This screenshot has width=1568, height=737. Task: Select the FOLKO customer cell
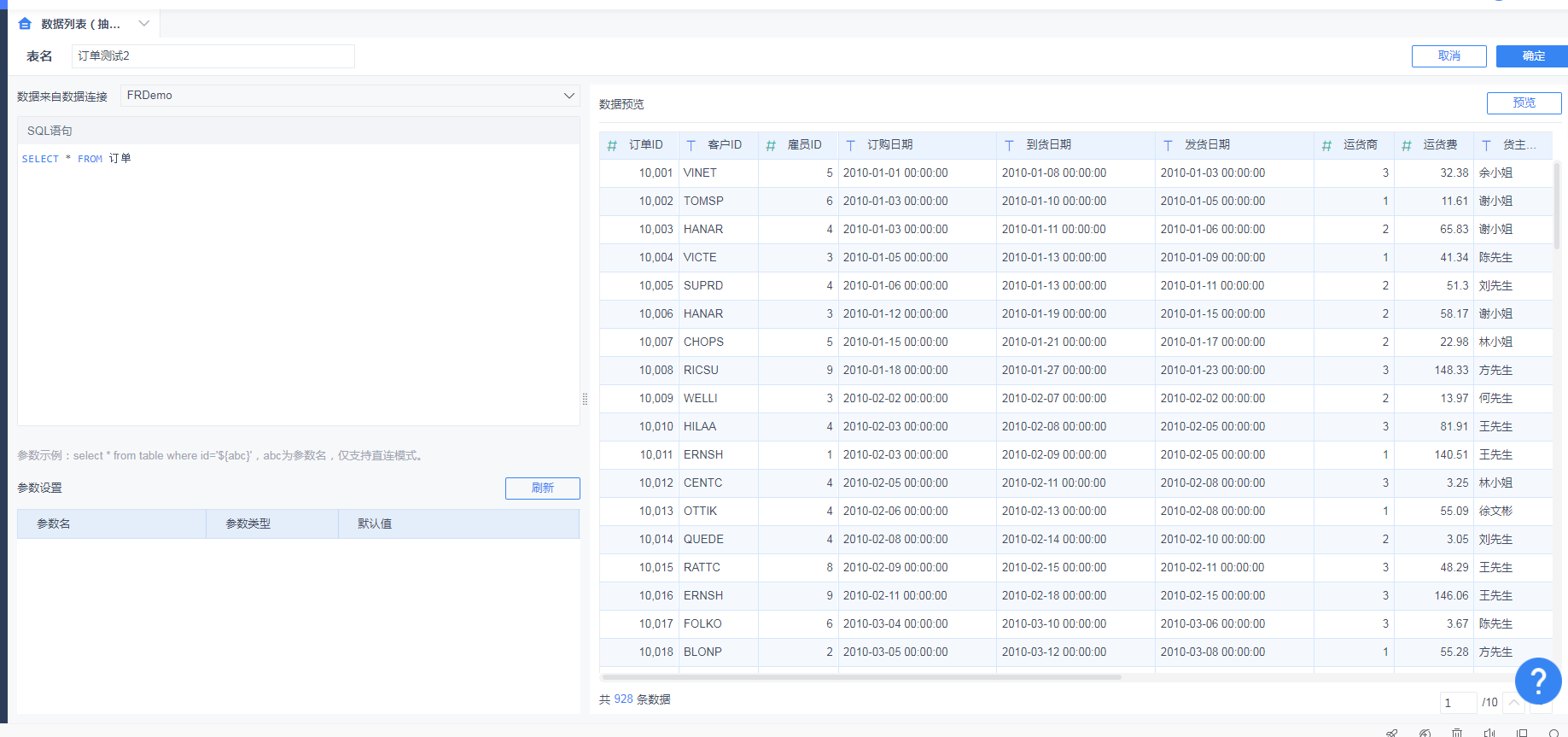718,624
